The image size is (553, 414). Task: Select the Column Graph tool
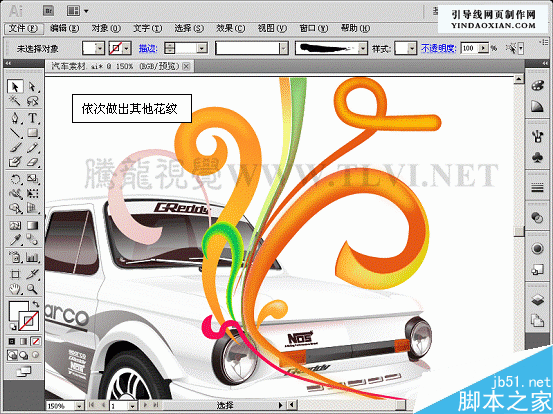click(x=32, y=257)
